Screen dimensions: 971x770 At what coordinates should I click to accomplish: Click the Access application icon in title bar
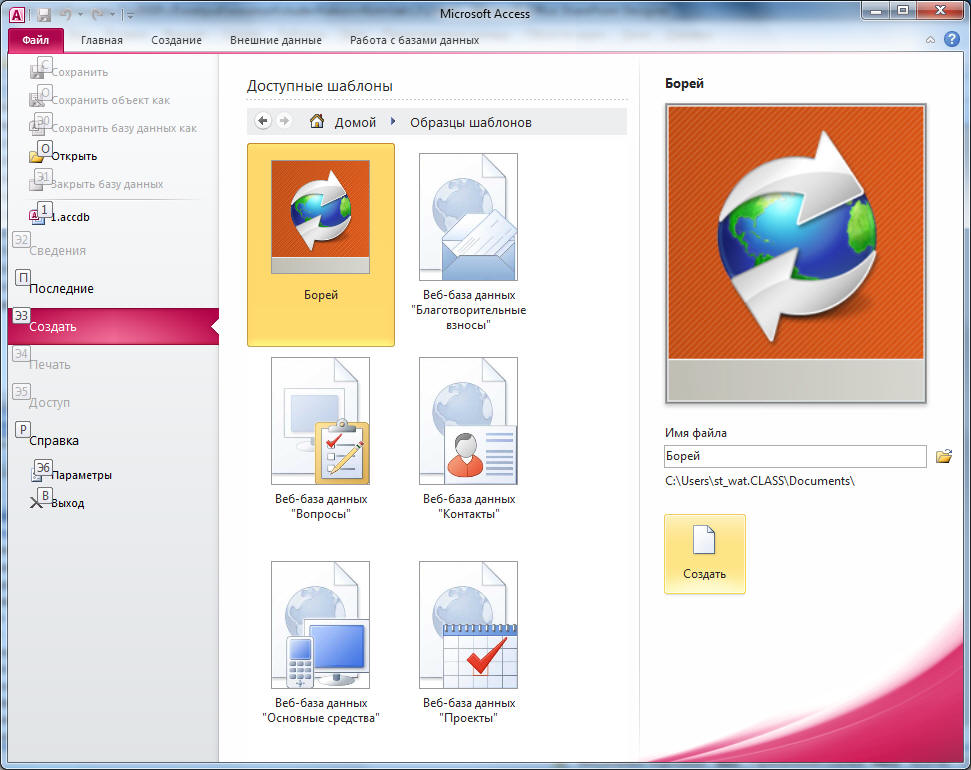17,15
